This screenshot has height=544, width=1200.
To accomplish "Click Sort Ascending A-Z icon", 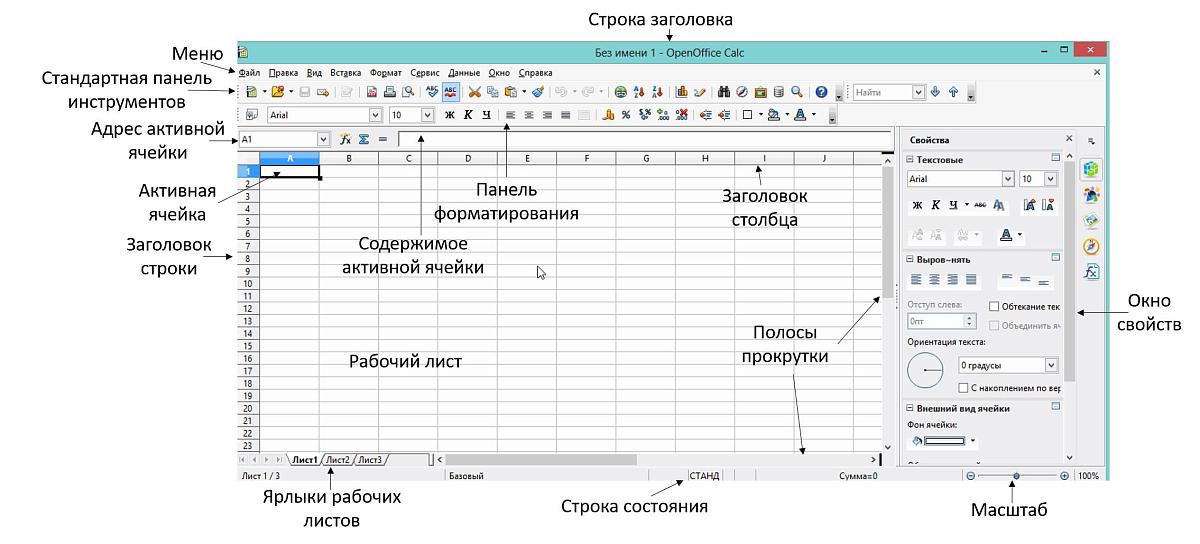I will [x=638, y=92].
